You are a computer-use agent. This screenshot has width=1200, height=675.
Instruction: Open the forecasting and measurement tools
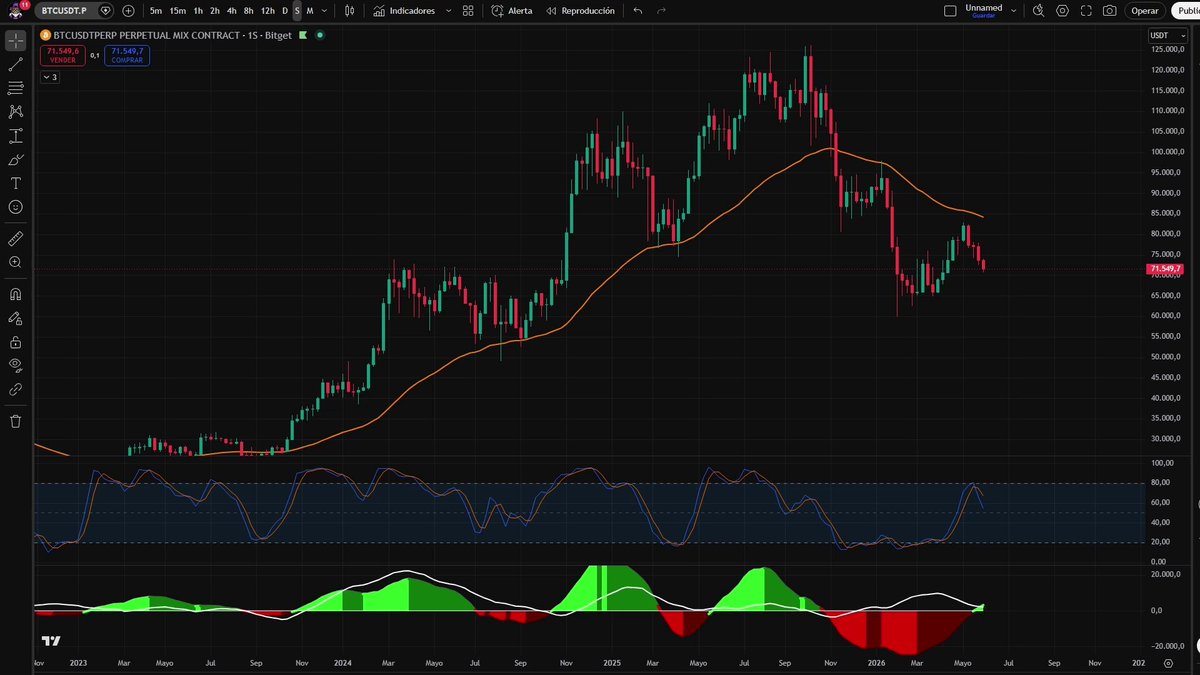click(16, 136)
